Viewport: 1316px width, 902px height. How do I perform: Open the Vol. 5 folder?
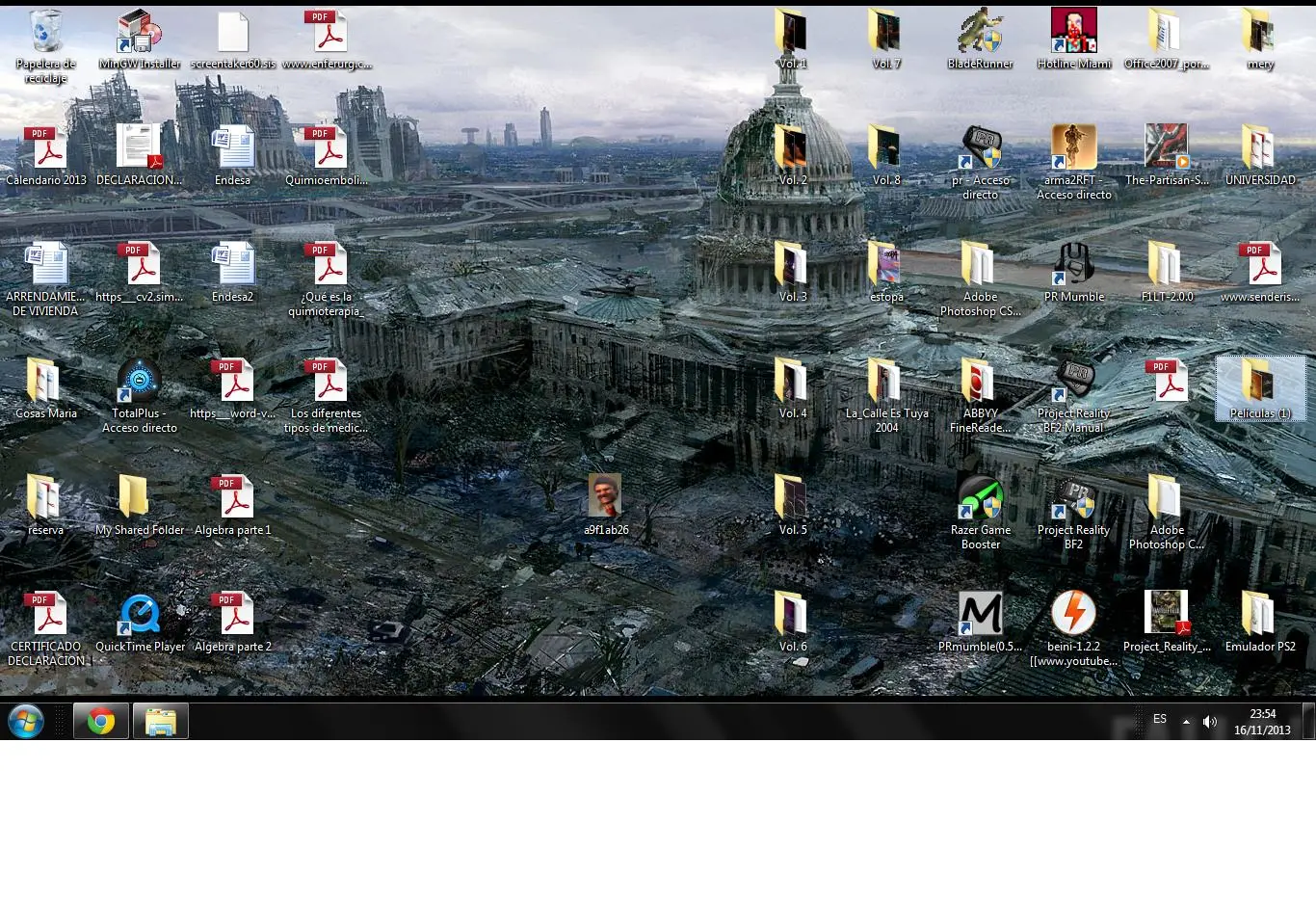coord(793,506)
